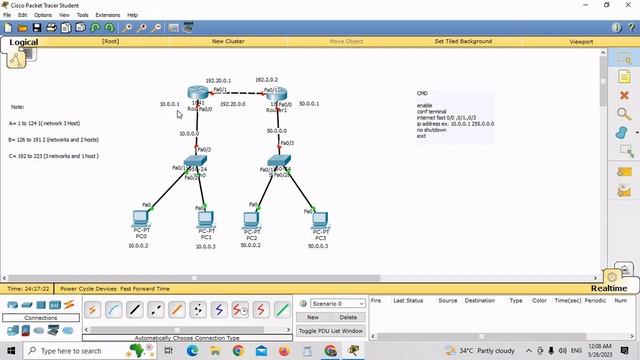This screenshot has height=360, width=640.
Task: Click the New file icon in toolbar
Action: click(8, 28)
